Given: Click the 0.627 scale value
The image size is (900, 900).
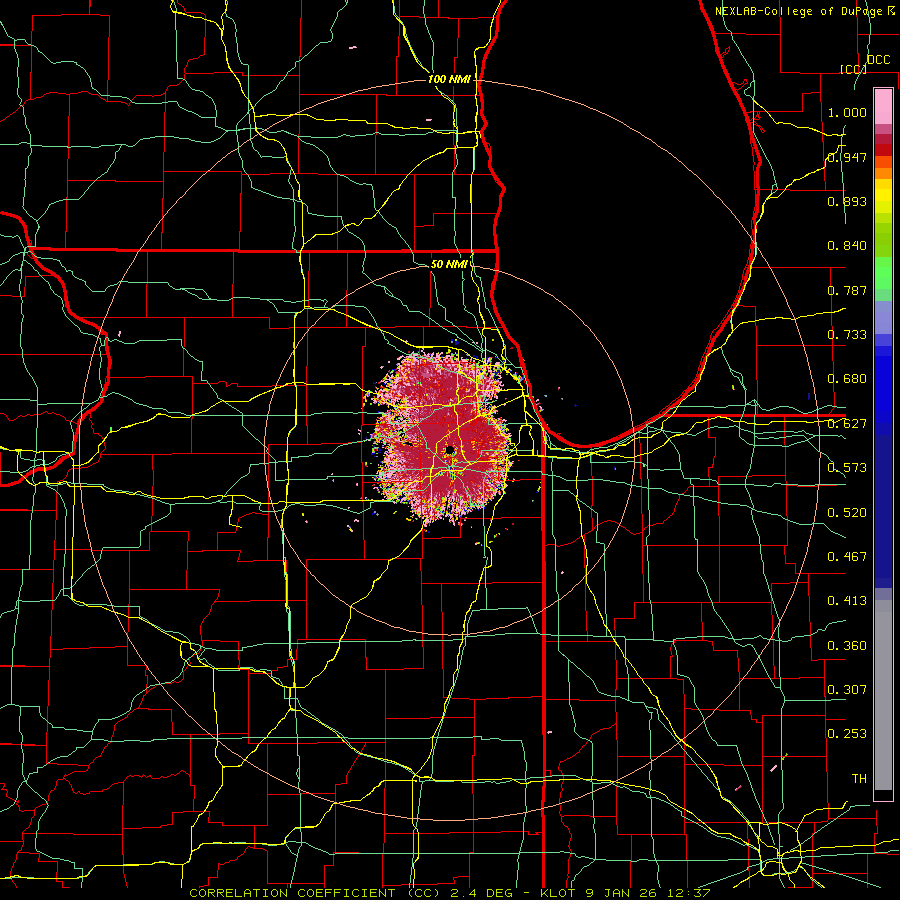Looking at the screenshot, I should [847, 424].
